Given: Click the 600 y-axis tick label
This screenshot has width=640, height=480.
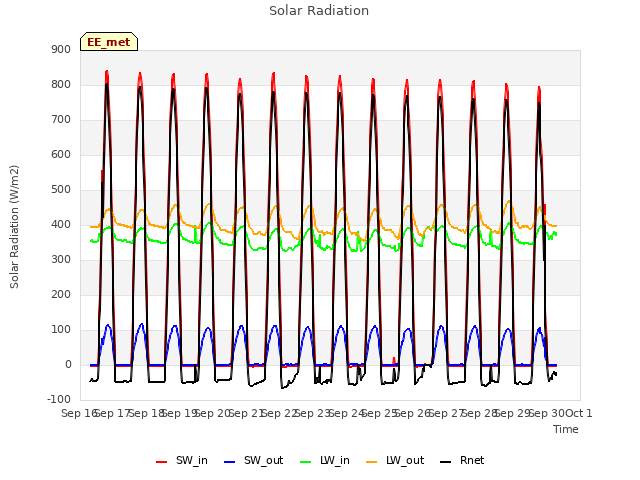Looking at the screenshot, I should pyautogui.click(x=61, y=155).
